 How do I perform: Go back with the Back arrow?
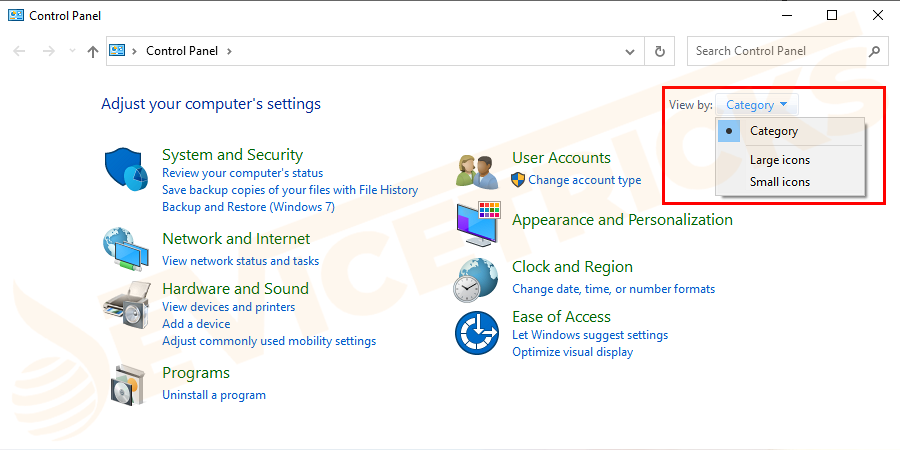[x=20, y=51]
